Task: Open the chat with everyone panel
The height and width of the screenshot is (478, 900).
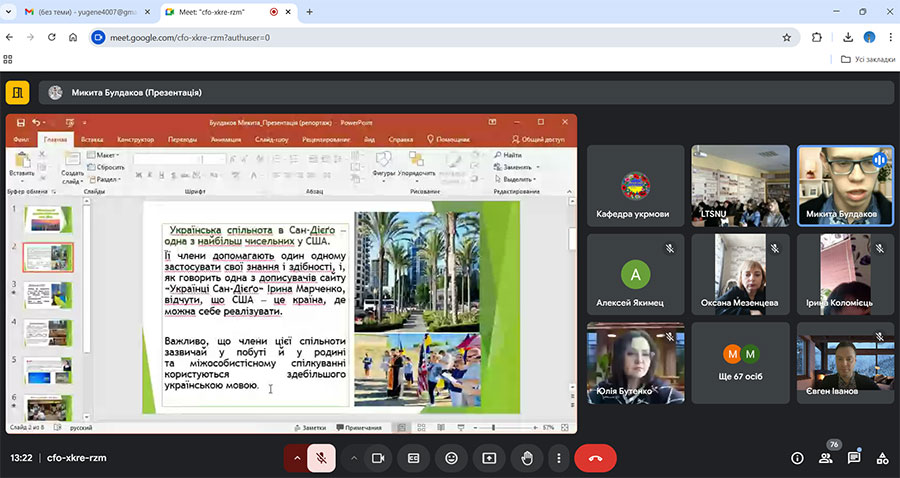Action: [x=854, y=458]
